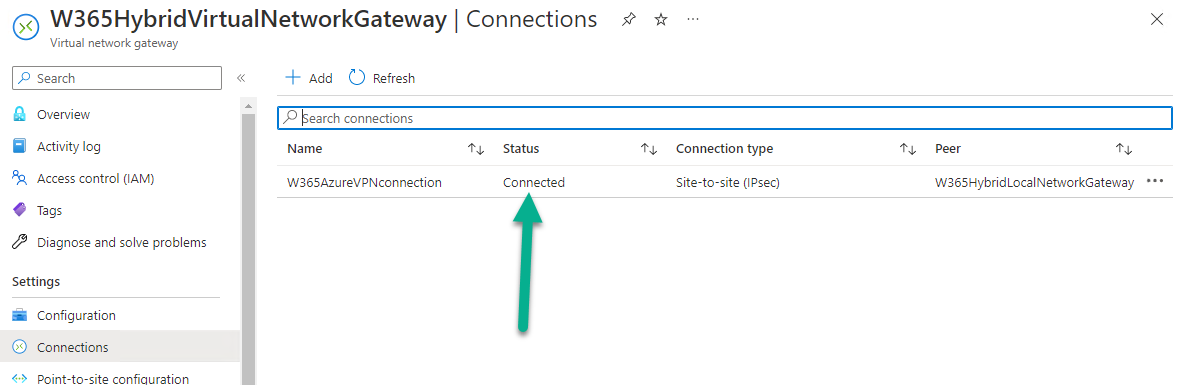Refresh the connections list

(382, 78)
